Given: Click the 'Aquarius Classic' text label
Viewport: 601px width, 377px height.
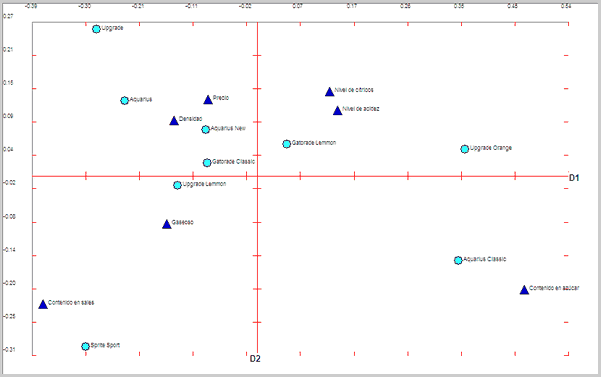Looking at the screenshot, I should click(485, 259).
